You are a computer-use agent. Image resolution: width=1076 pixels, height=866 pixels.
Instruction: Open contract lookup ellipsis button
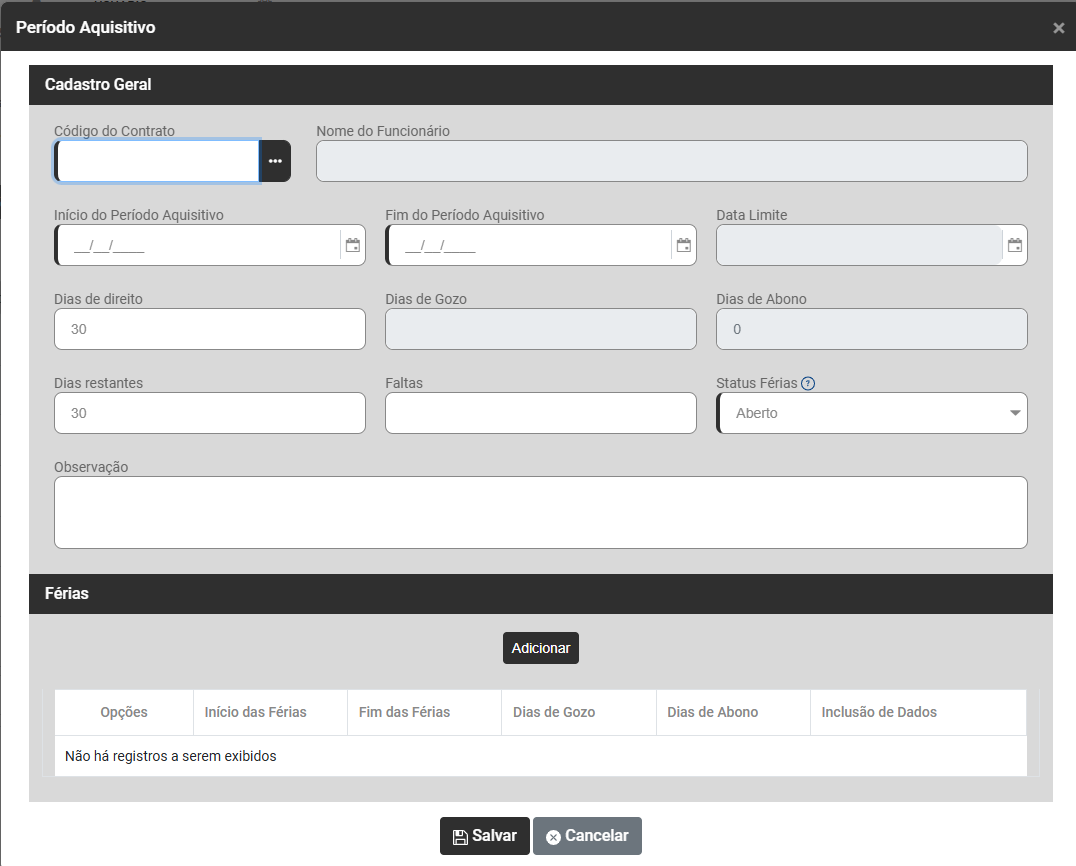point(275,161)
